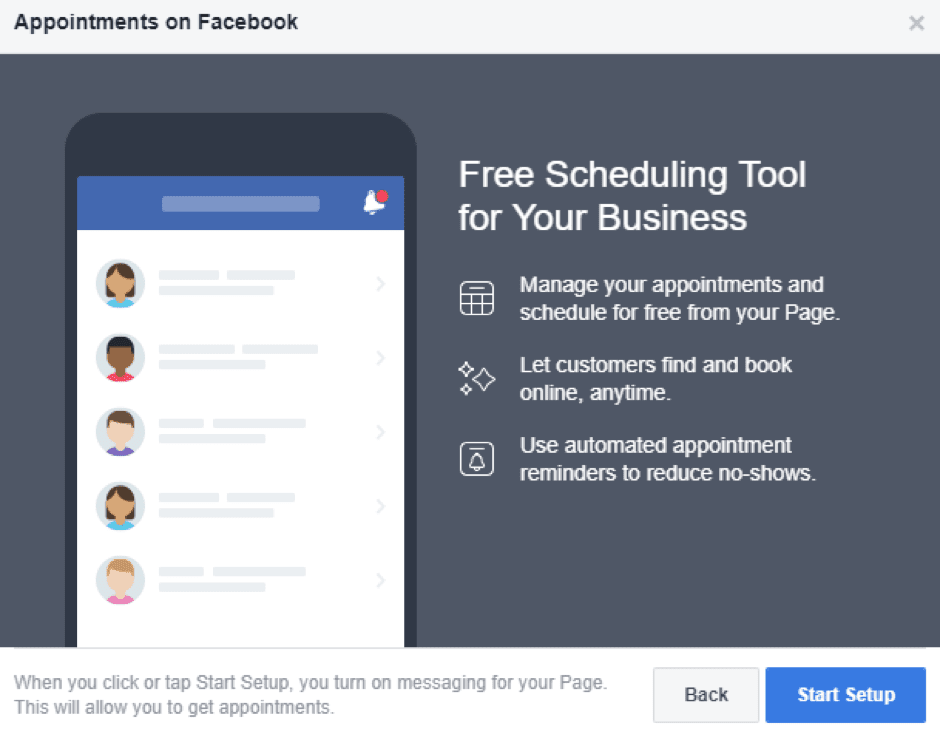
Task: Expand the first contact row chevron
Action: tap(380, 284)
